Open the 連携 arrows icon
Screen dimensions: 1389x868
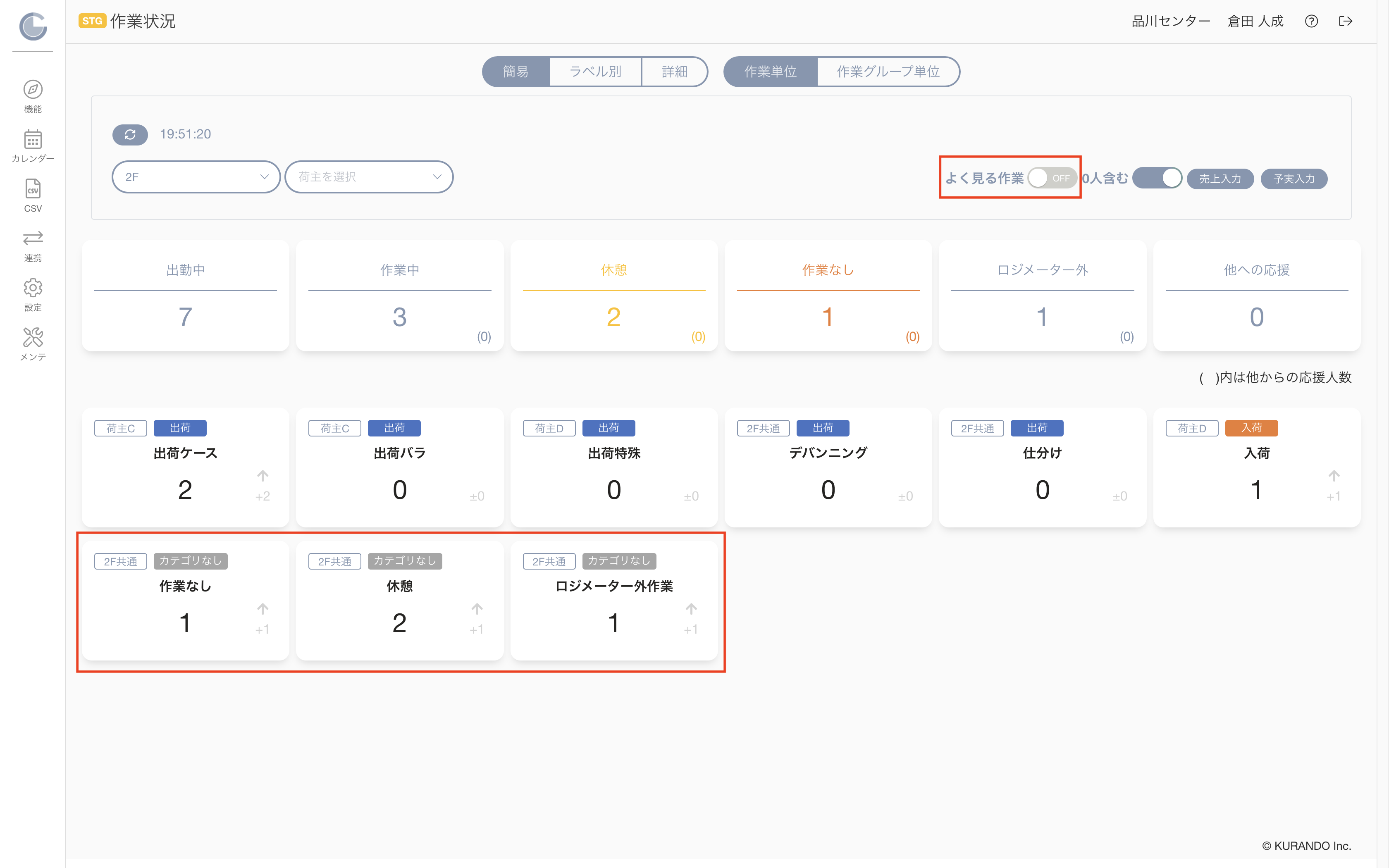(33, 238)
